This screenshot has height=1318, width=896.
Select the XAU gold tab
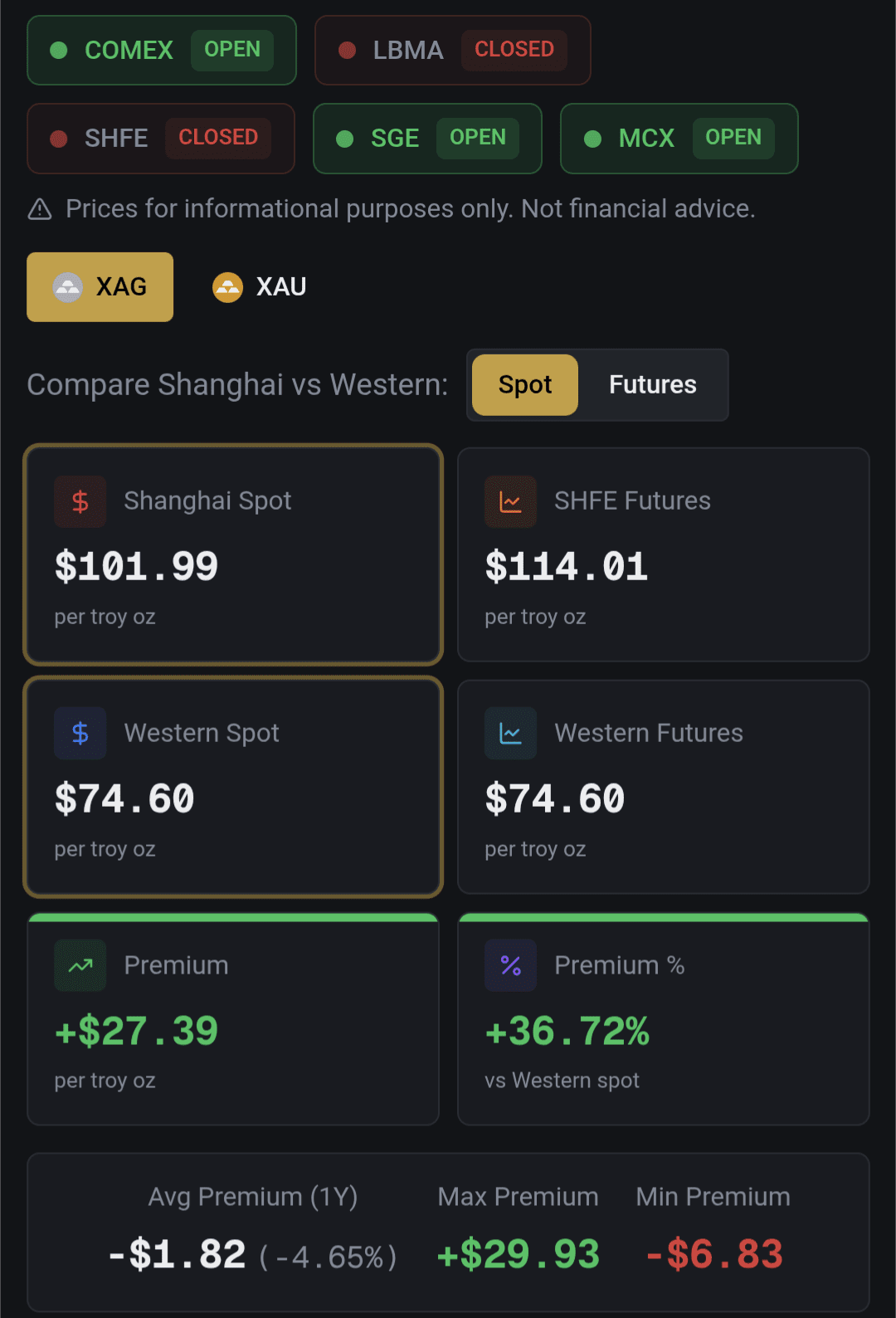(x=260, y=287)
